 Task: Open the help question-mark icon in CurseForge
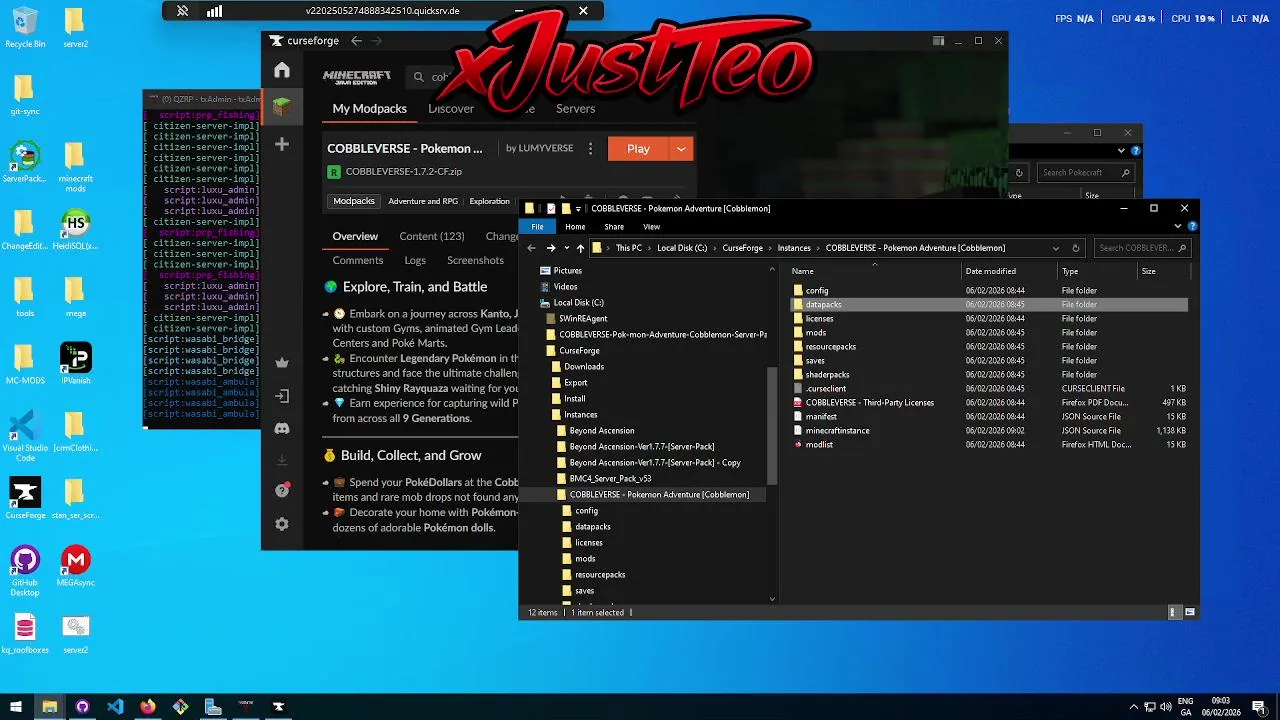282,491
